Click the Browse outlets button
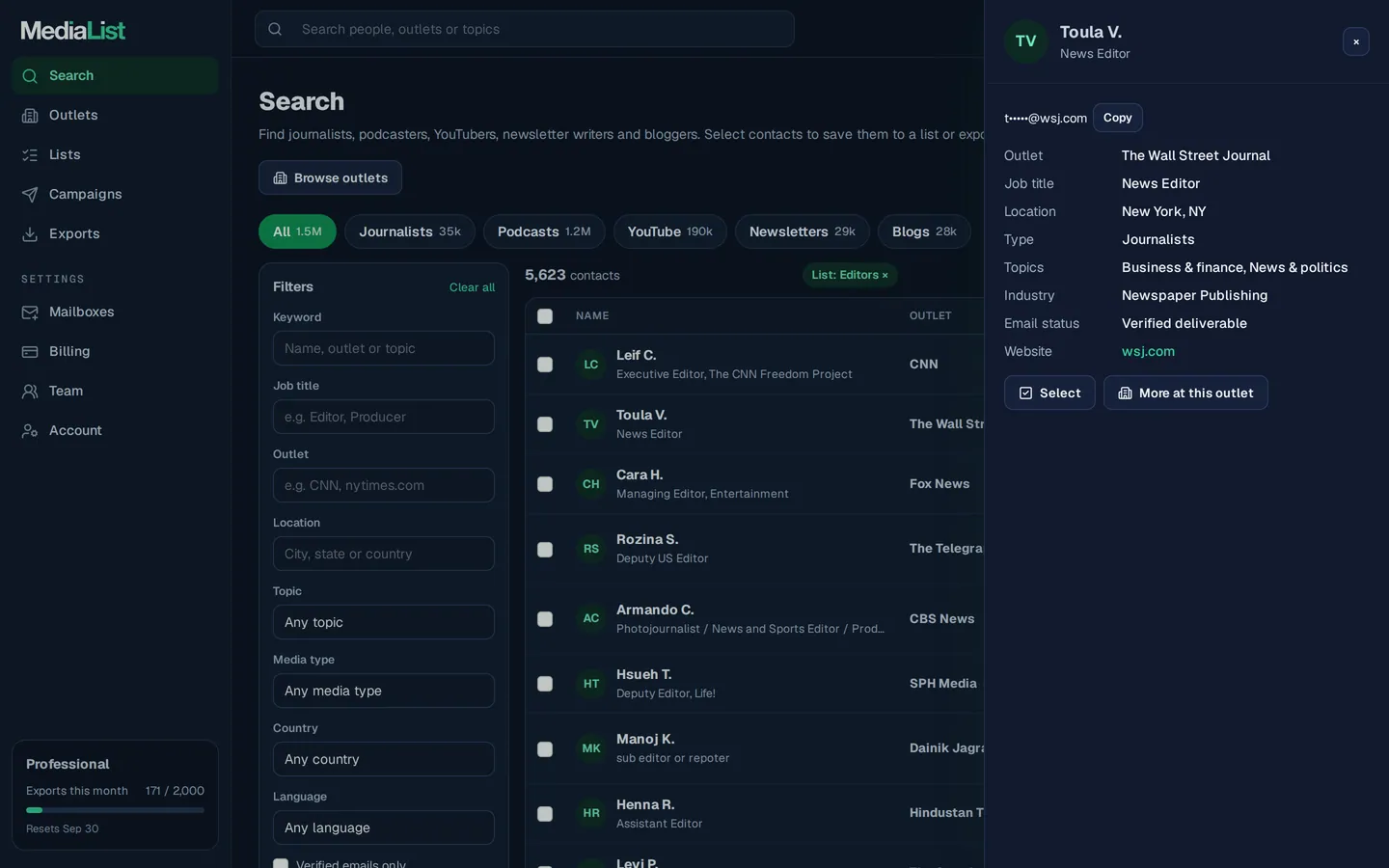 (x=330, y=177)
